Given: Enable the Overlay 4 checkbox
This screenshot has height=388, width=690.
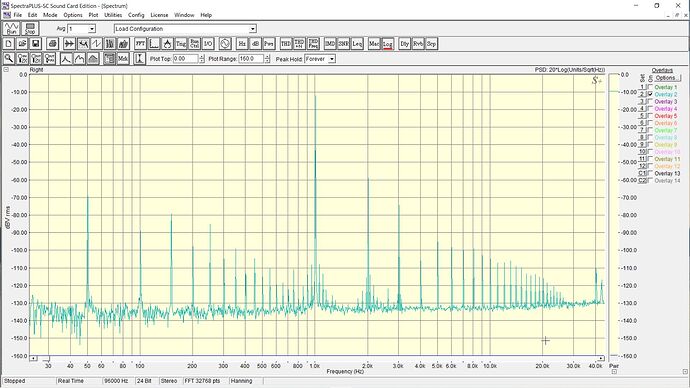Looking at the screenshot, I should (650, 109).
